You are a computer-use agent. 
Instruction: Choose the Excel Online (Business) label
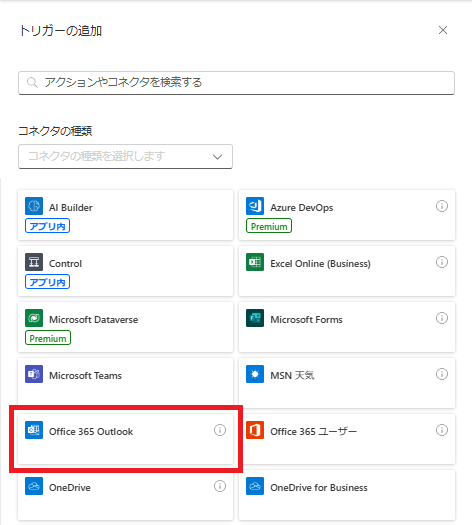click(320, 264)
